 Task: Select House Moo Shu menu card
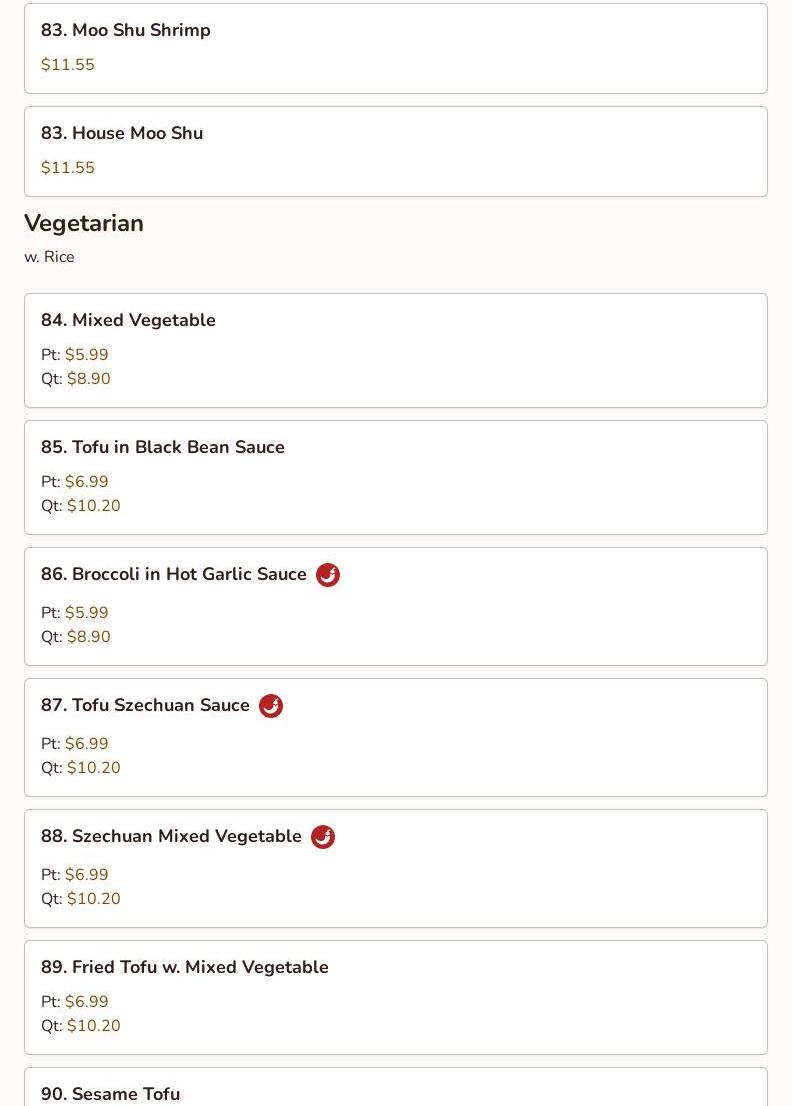122,133
